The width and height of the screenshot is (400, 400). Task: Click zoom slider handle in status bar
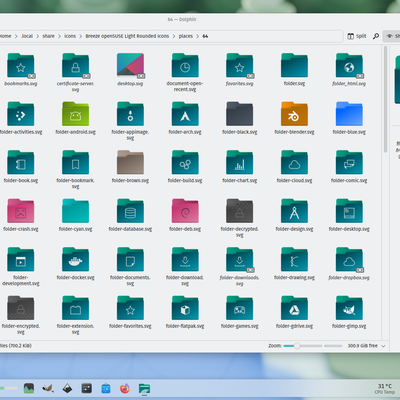coord(297,346)
